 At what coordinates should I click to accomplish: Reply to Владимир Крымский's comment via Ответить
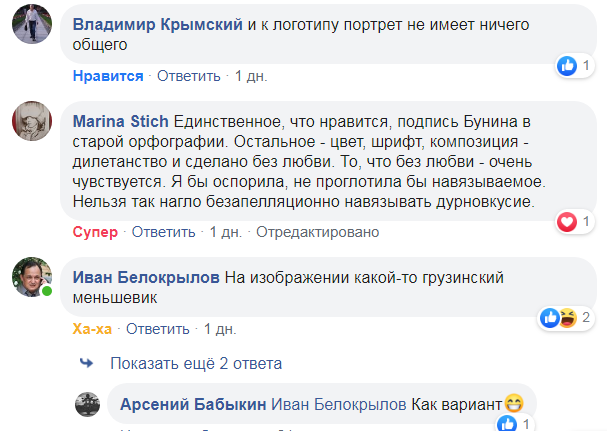(x=187, y=76)
